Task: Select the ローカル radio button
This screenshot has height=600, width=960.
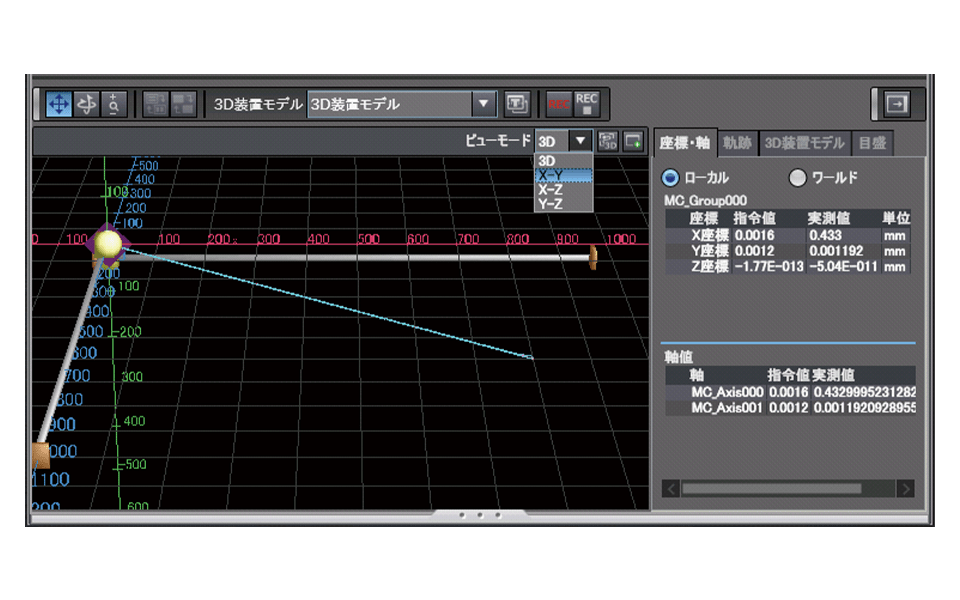Action: 670,178
